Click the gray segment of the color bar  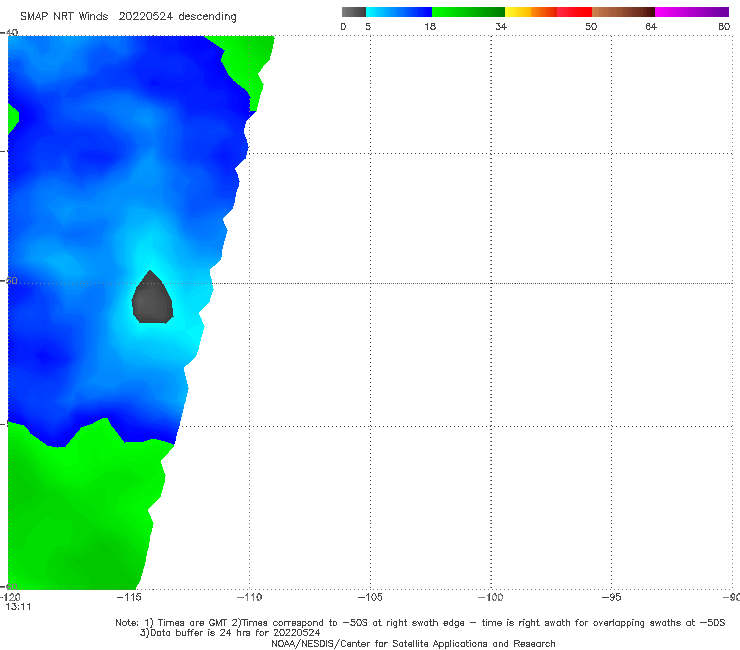[x=354, y=12]
